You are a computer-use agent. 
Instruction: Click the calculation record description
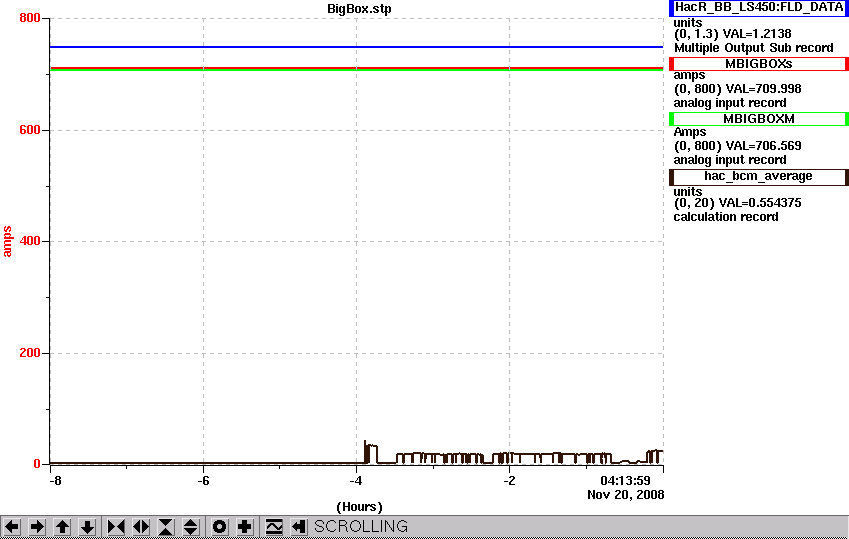(726, 217)
